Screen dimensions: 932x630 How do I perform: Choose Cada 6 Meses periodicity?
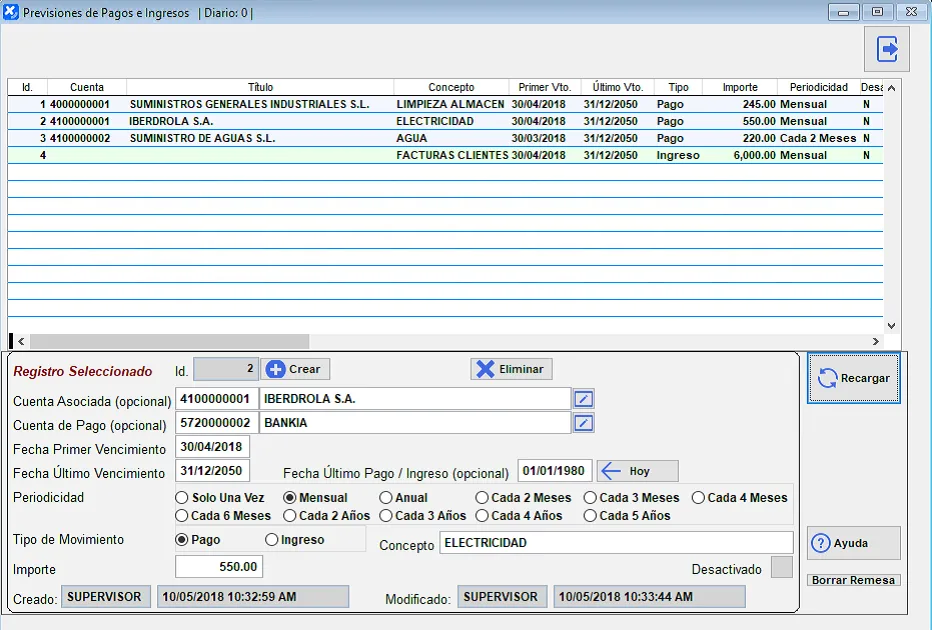pos(182,516)
